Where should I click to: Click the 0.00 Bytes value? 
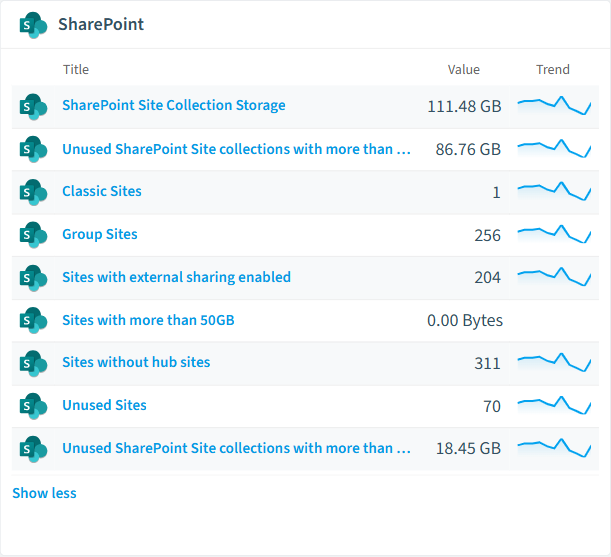pyautogui.click(x=465, y=320)
